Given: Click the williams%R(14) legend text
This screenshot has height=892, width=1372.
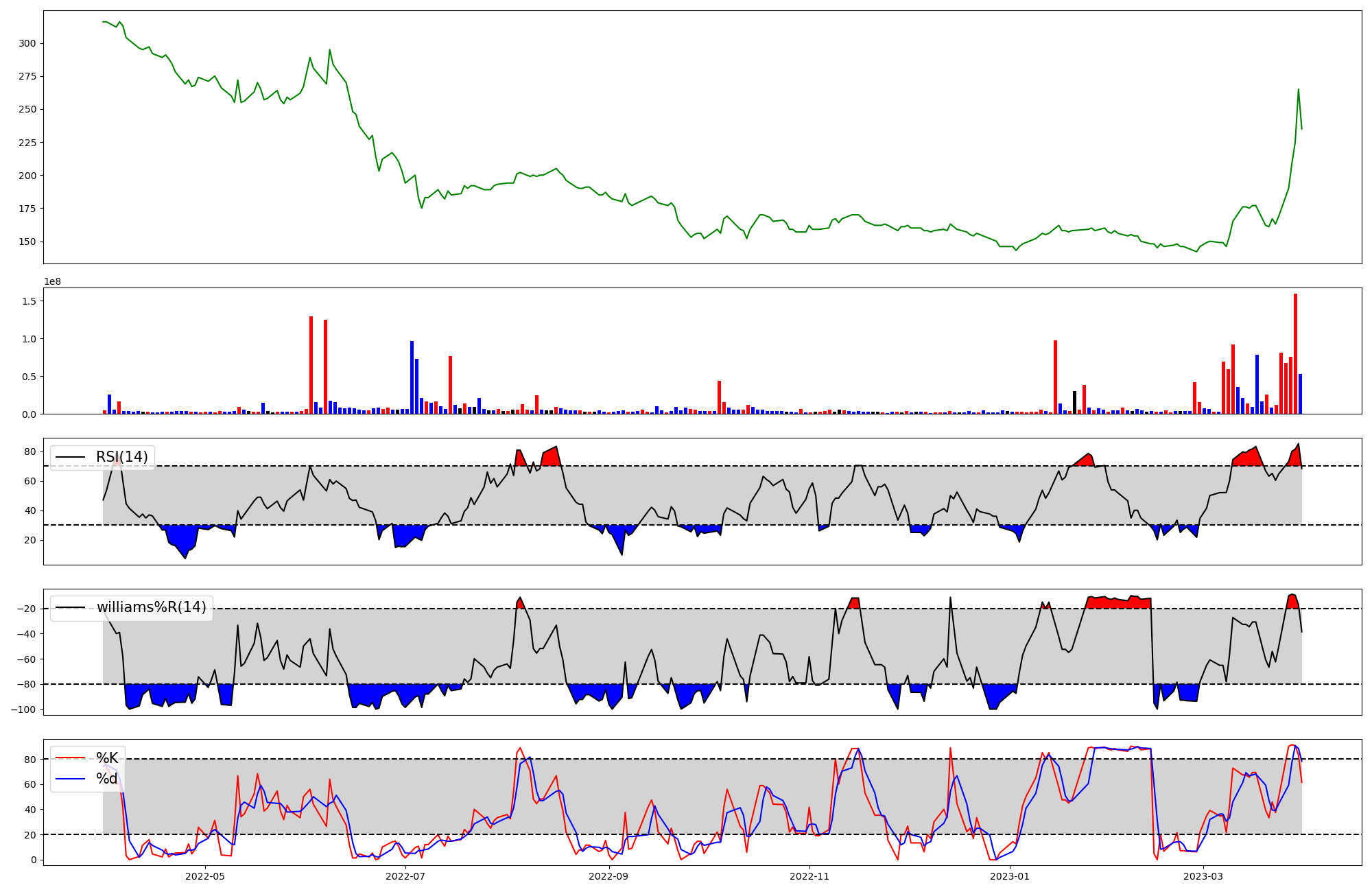Looking at the screenshot, I should pos(151,607).
